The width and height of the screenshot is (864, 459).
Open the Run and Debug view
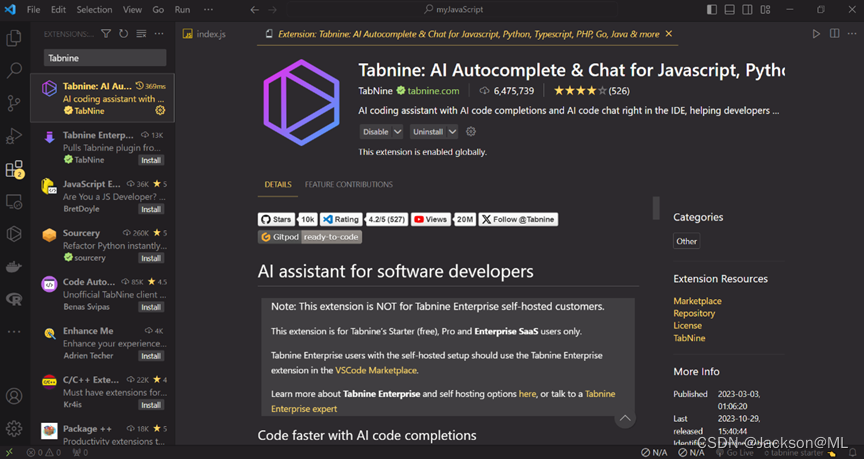tap(14, 136)
